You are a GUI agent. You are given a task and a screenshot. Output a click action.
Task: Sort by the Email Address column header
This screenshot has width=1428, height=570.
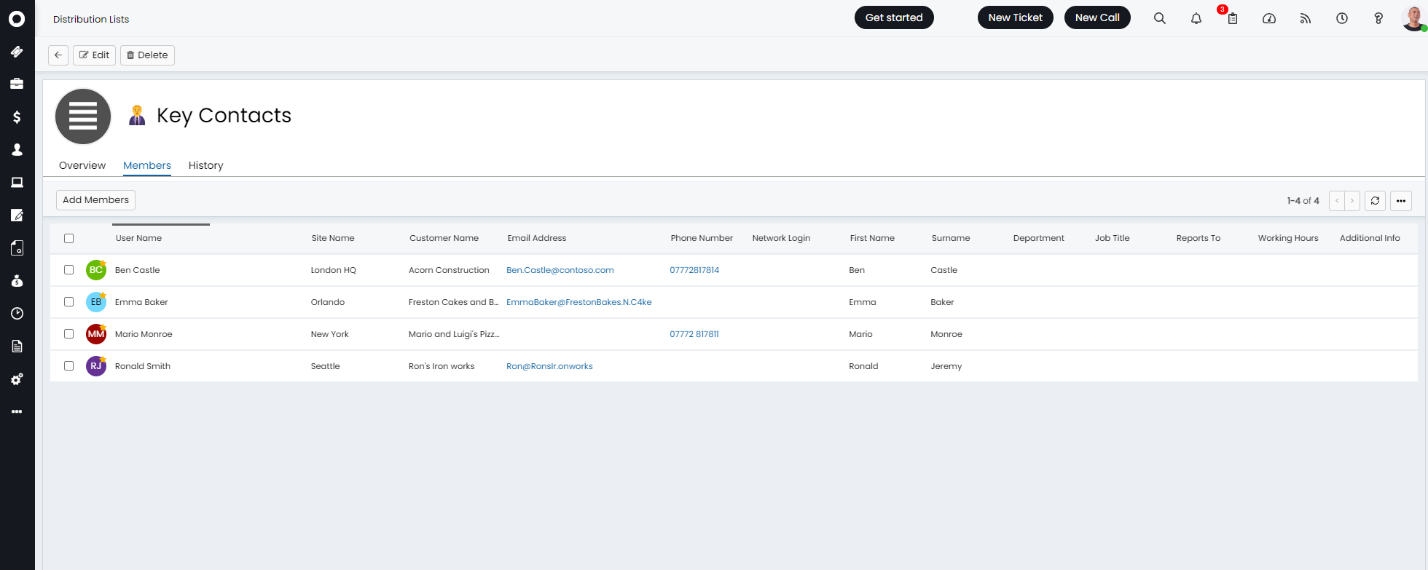pos(537,238)
